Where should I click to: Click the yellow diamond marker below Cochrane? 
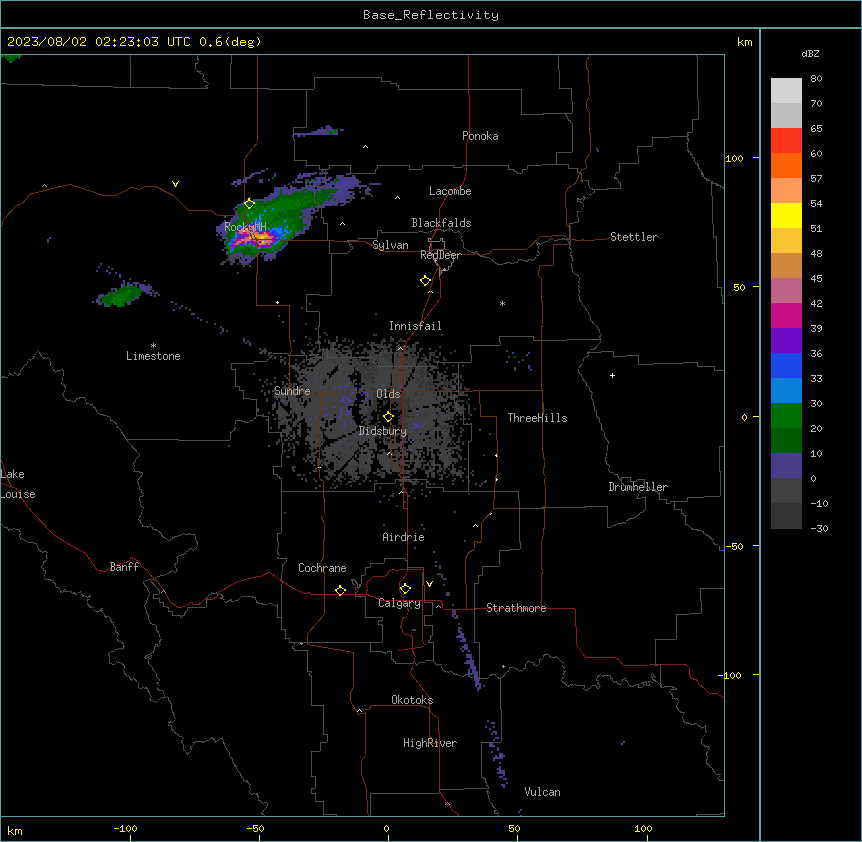click(340, 590)
